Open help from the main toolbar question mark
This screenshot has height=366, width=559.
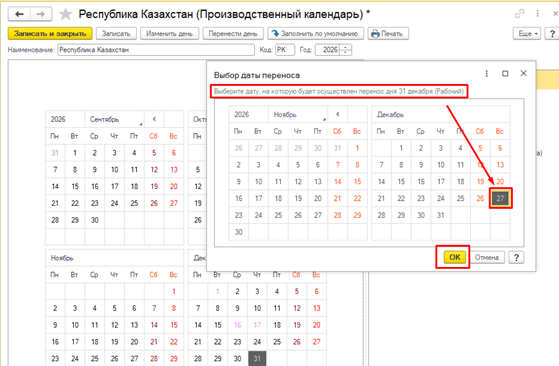552,34
